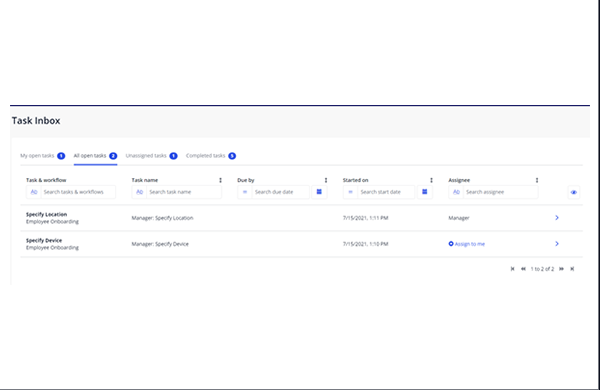Viewport: 600px width, 390px height.
Task: Open the Due by calendar picker
Action: [x=319, y=192]
